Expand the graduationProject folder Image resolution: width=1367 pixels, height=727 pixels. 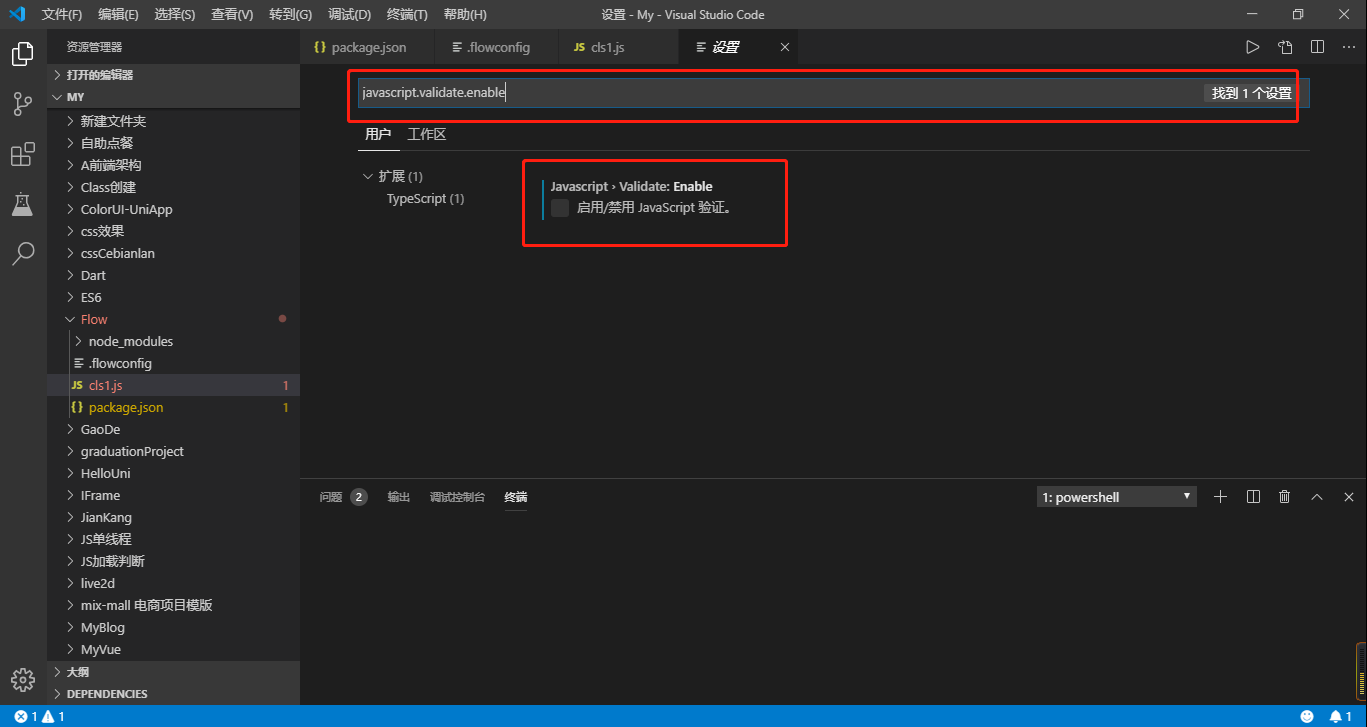173,451
